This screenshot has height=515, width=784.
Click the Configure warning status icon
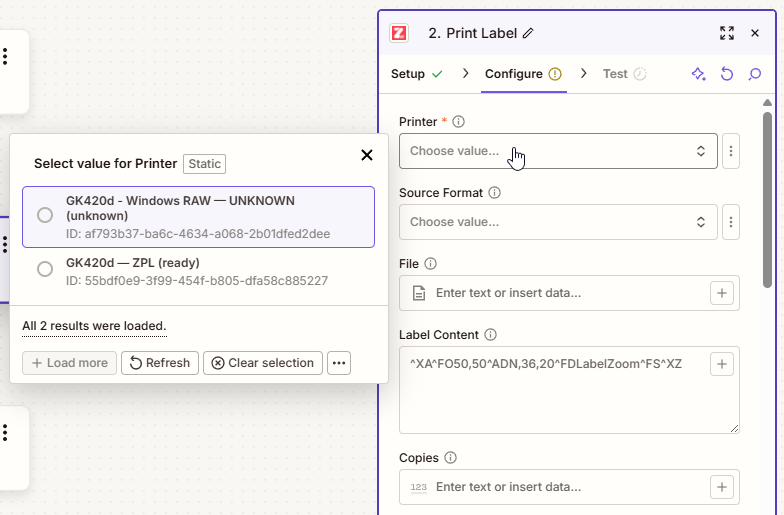pyautogui.click(x=555, y=74)
